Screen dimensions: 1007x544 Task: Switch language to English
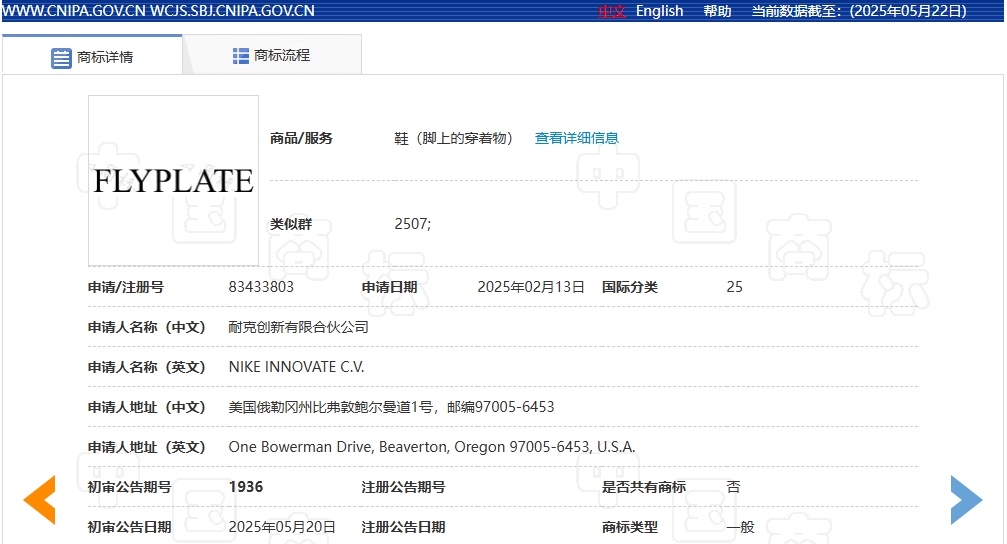point(660,12)
